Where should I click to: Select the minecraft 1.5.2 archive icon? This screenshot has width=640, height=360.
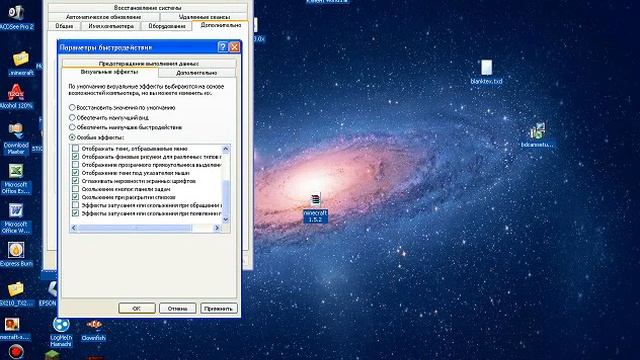[x=316, y=208]
